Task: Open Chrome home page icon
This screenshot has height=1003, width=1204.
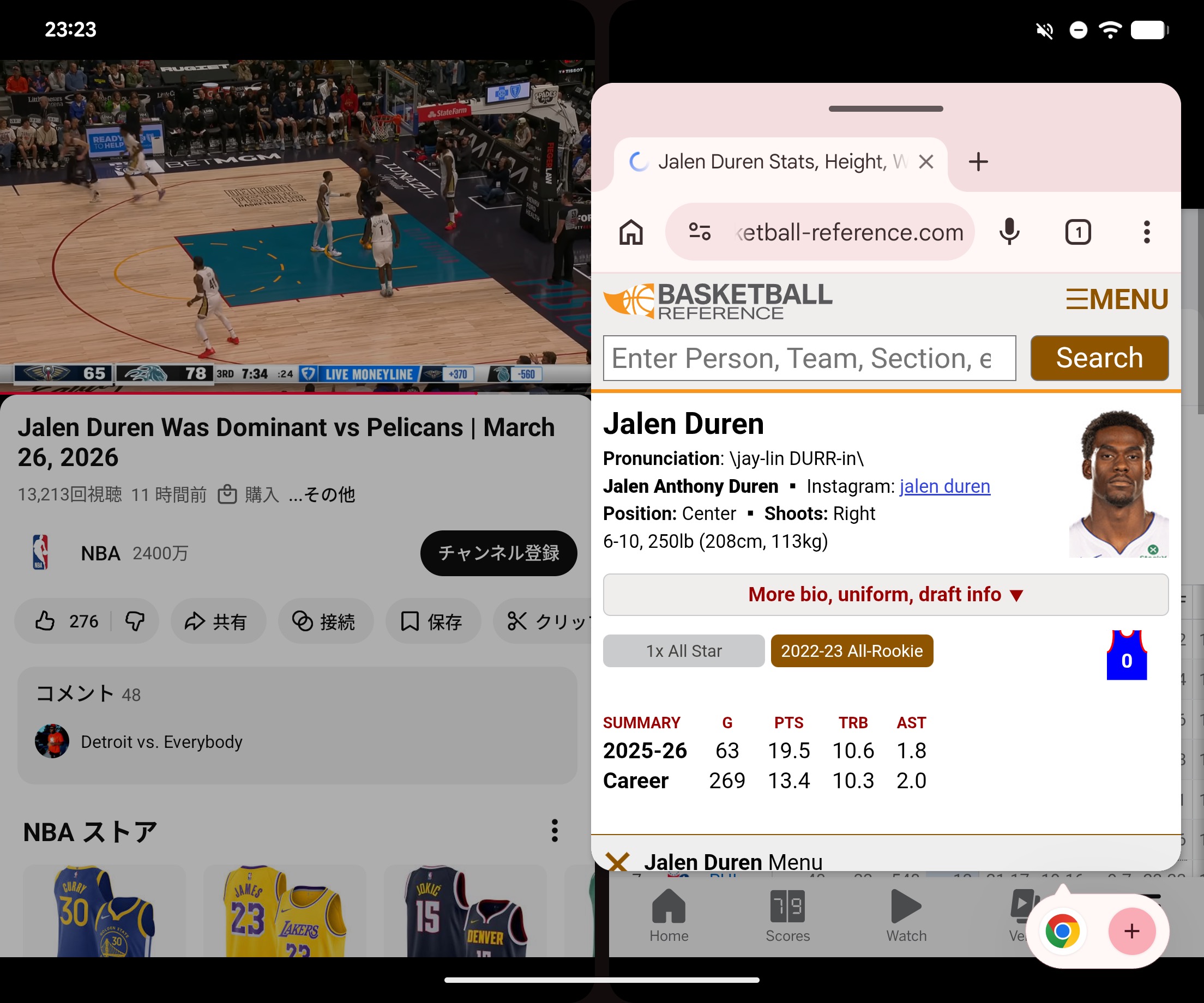Action: click(631, 232)
